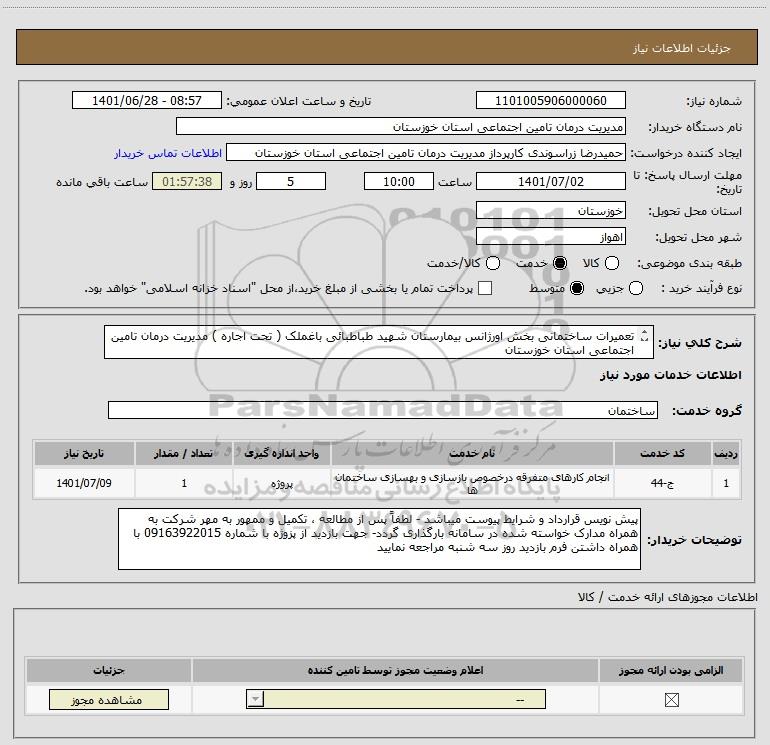Select the کالا radio button

coord(612,263)
